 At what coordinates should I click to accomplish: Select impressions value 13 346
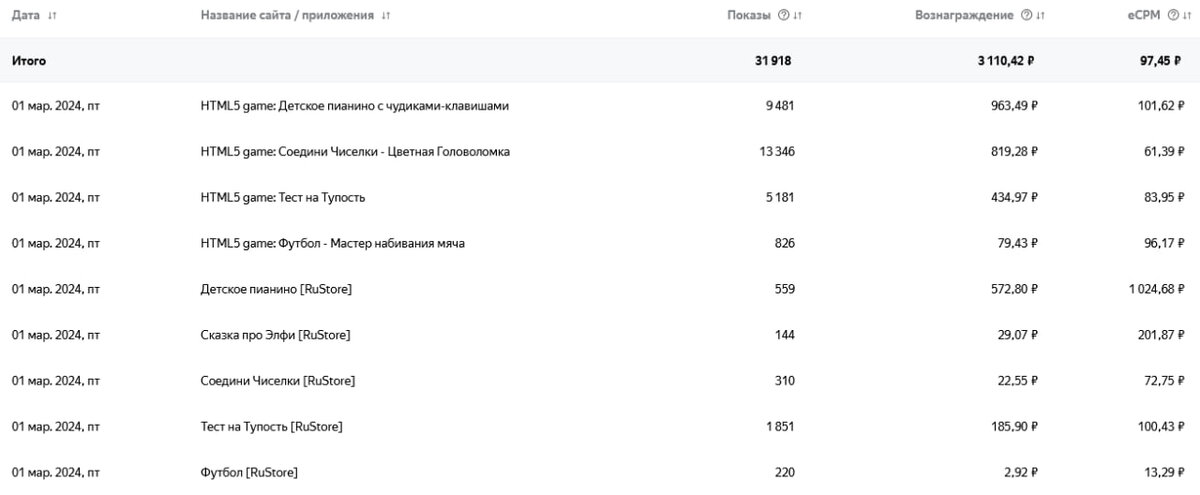[777, 151]
